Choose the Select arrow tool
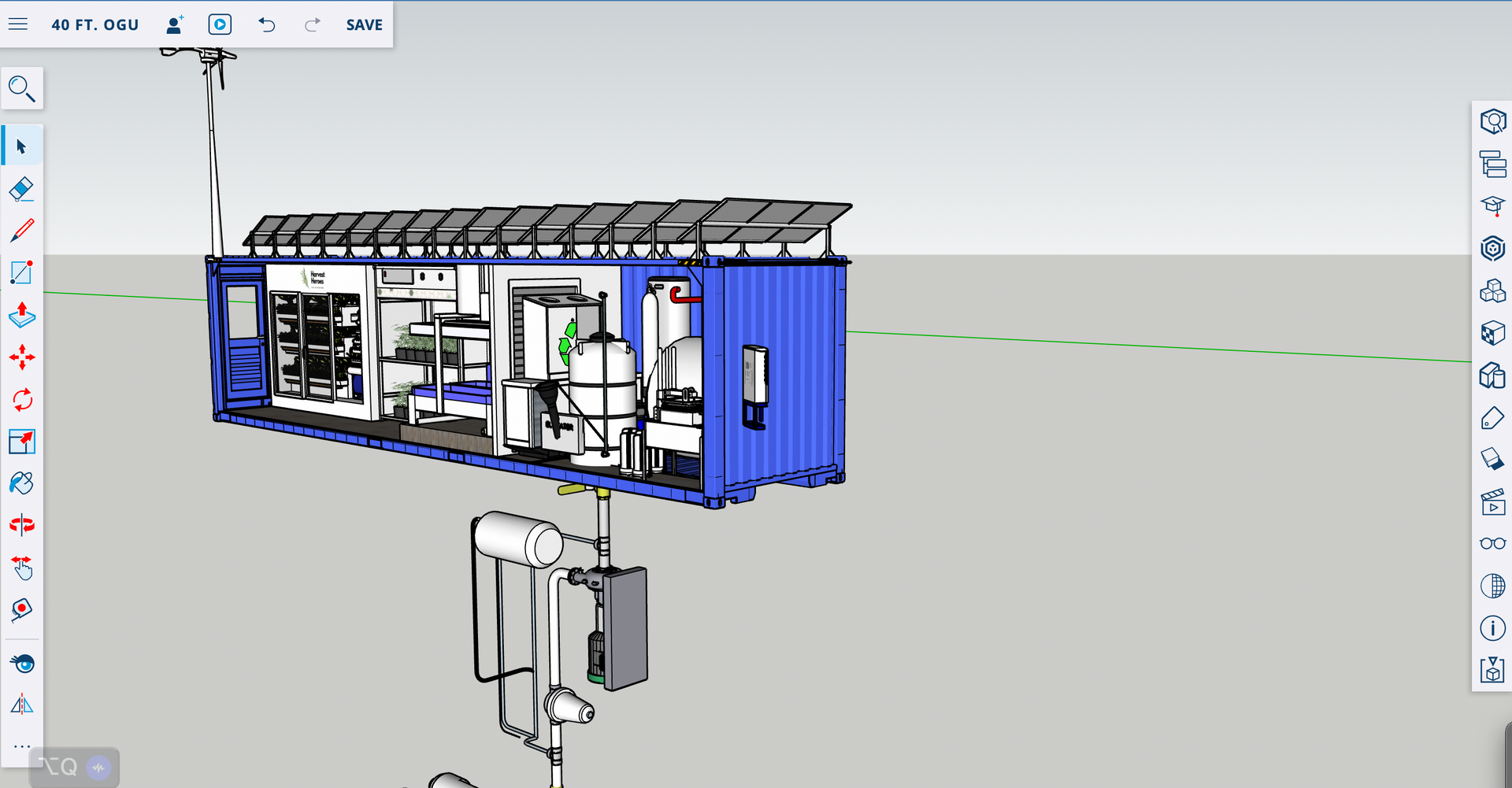Viewport: 1512px width, 788px height. coord(22,146)
